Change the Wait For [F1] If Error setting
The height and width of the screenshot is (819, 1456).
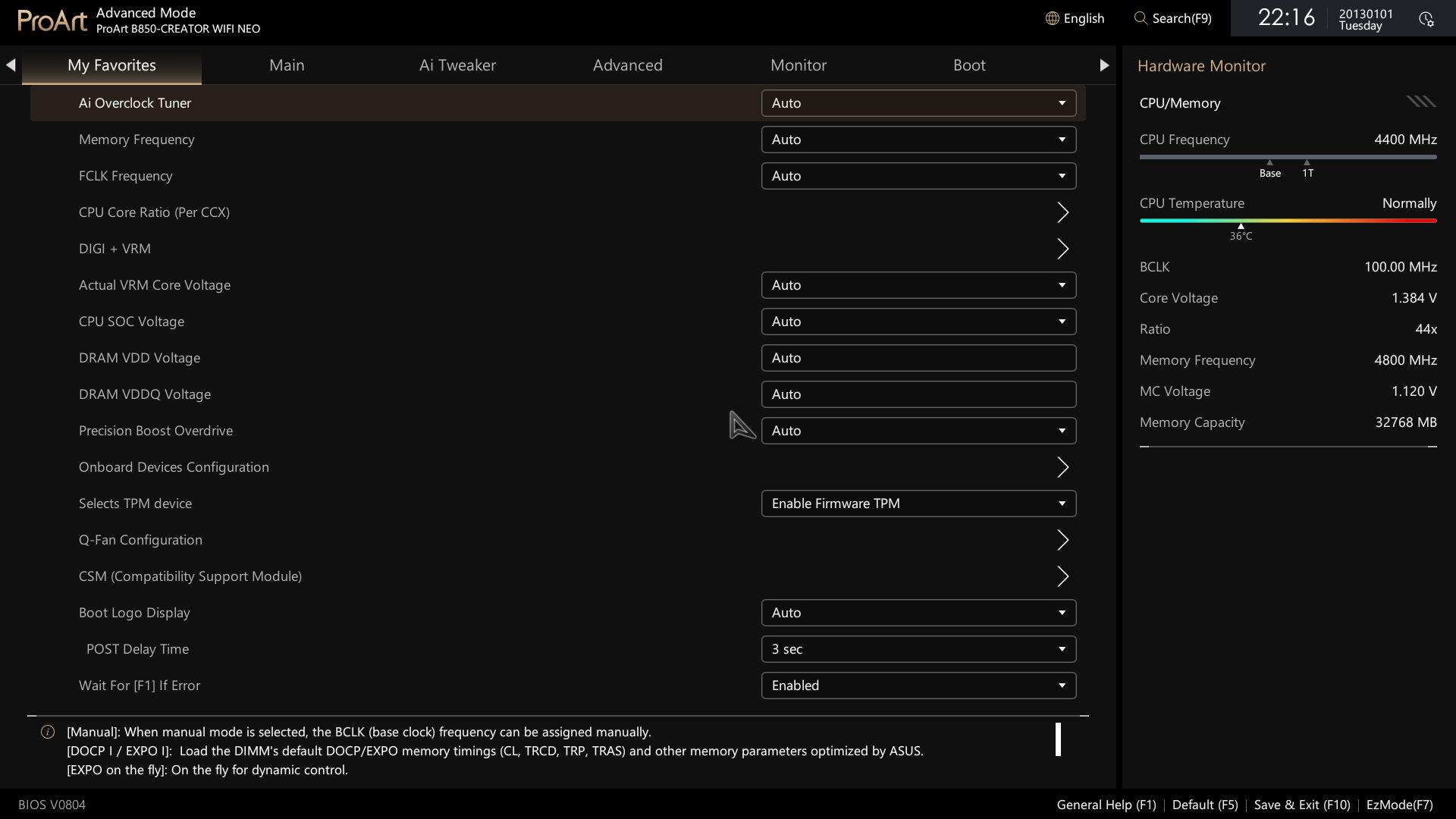[x=918, y=686]
